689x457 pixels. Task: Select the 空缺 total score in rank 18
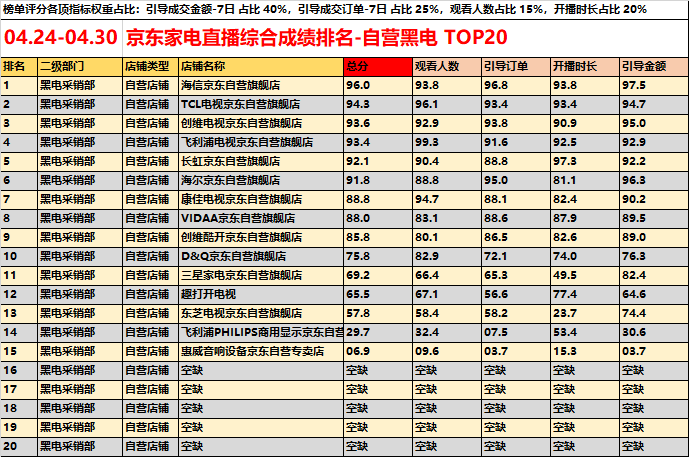(x=378, y=408)
